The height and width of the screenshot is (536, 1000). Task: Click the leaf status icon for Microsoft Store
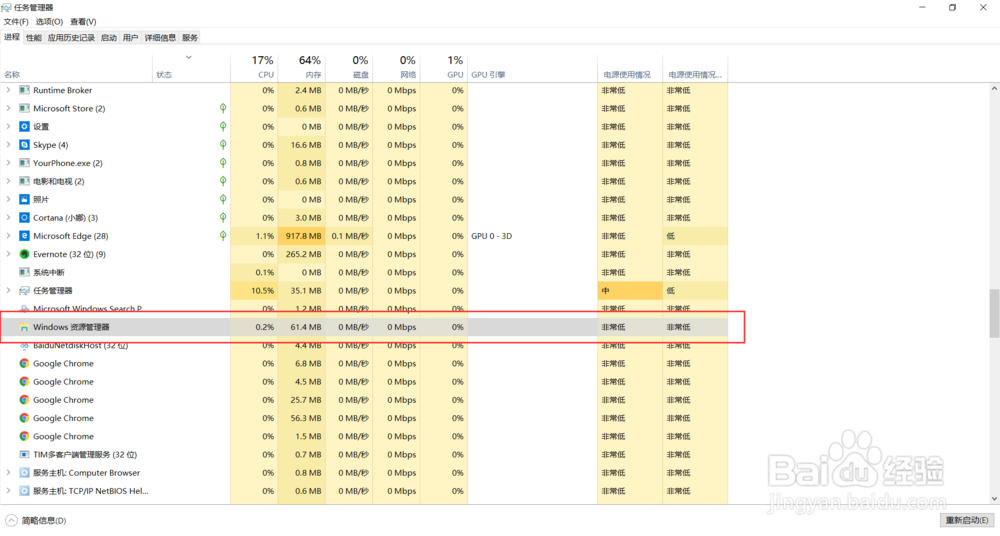tap(223, 108)
